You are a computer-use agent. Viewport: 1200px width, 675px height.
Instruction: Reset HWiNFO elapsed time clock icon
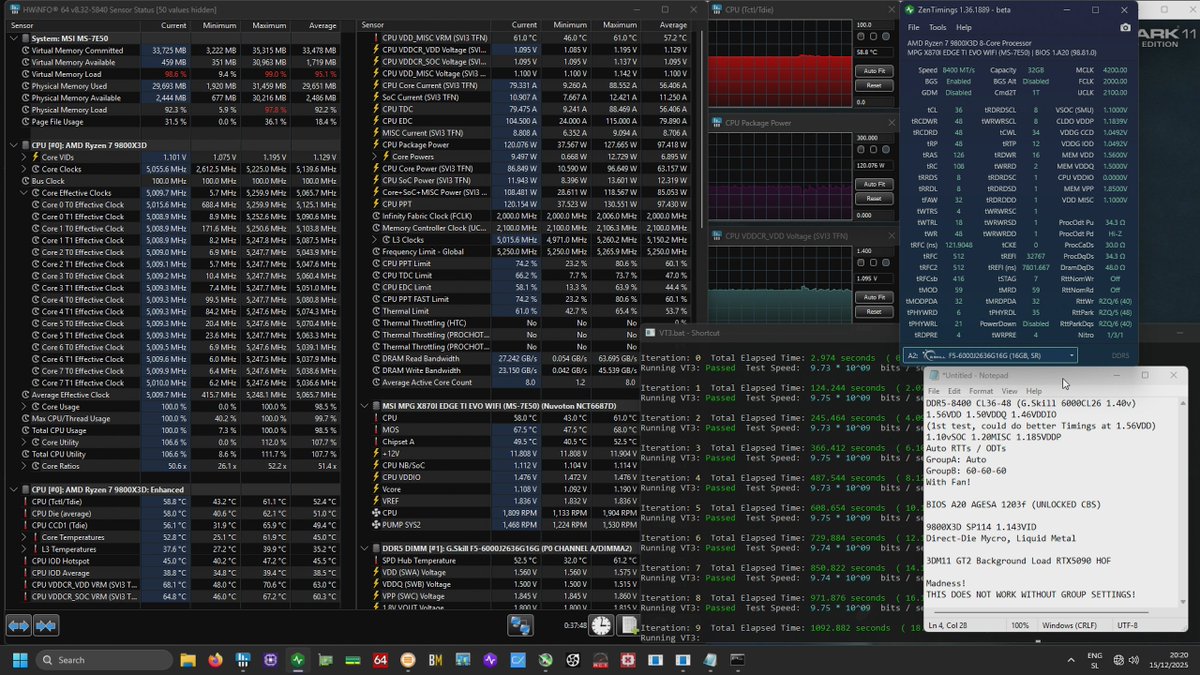point(601,626)
